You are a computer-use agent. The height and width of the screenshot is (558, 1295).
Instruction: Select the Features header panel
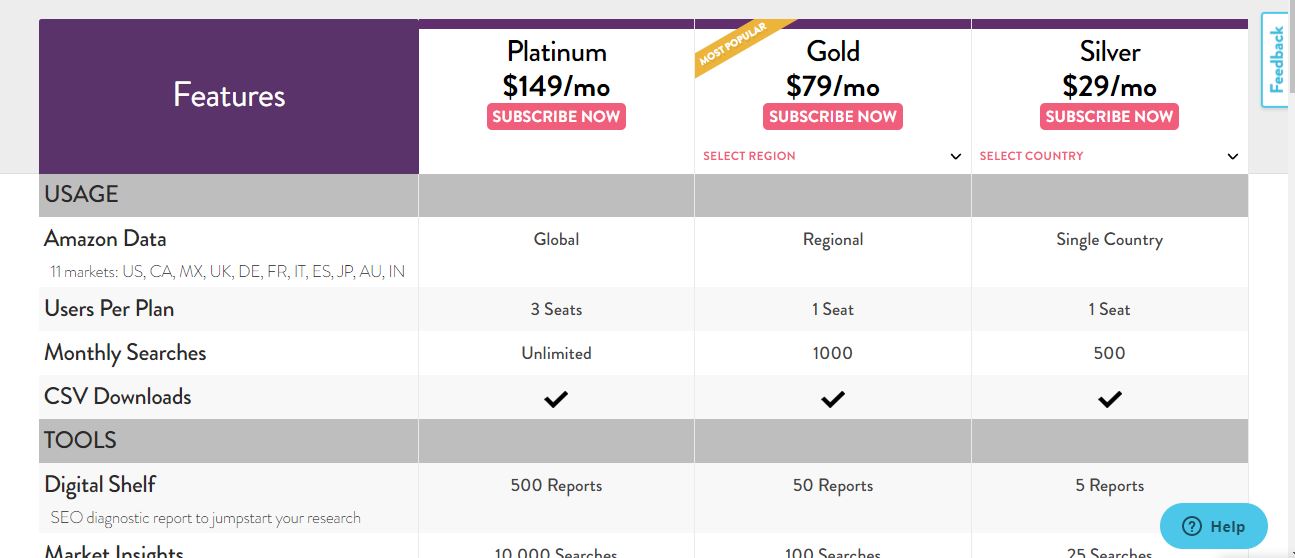tap(229, 96)
